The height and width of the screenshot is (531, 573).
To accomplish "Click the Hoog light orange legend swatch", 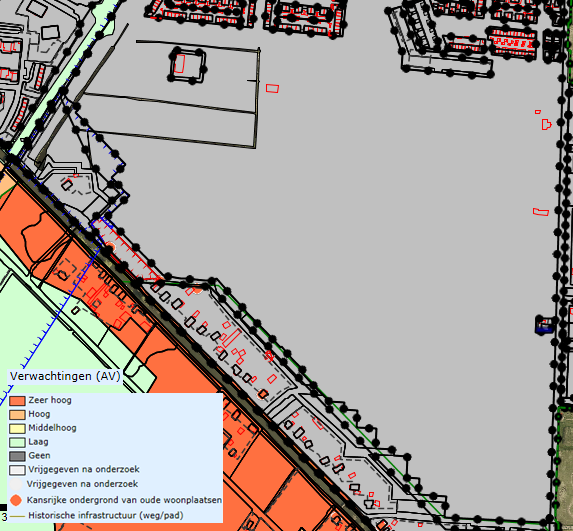I will point(17,414).
